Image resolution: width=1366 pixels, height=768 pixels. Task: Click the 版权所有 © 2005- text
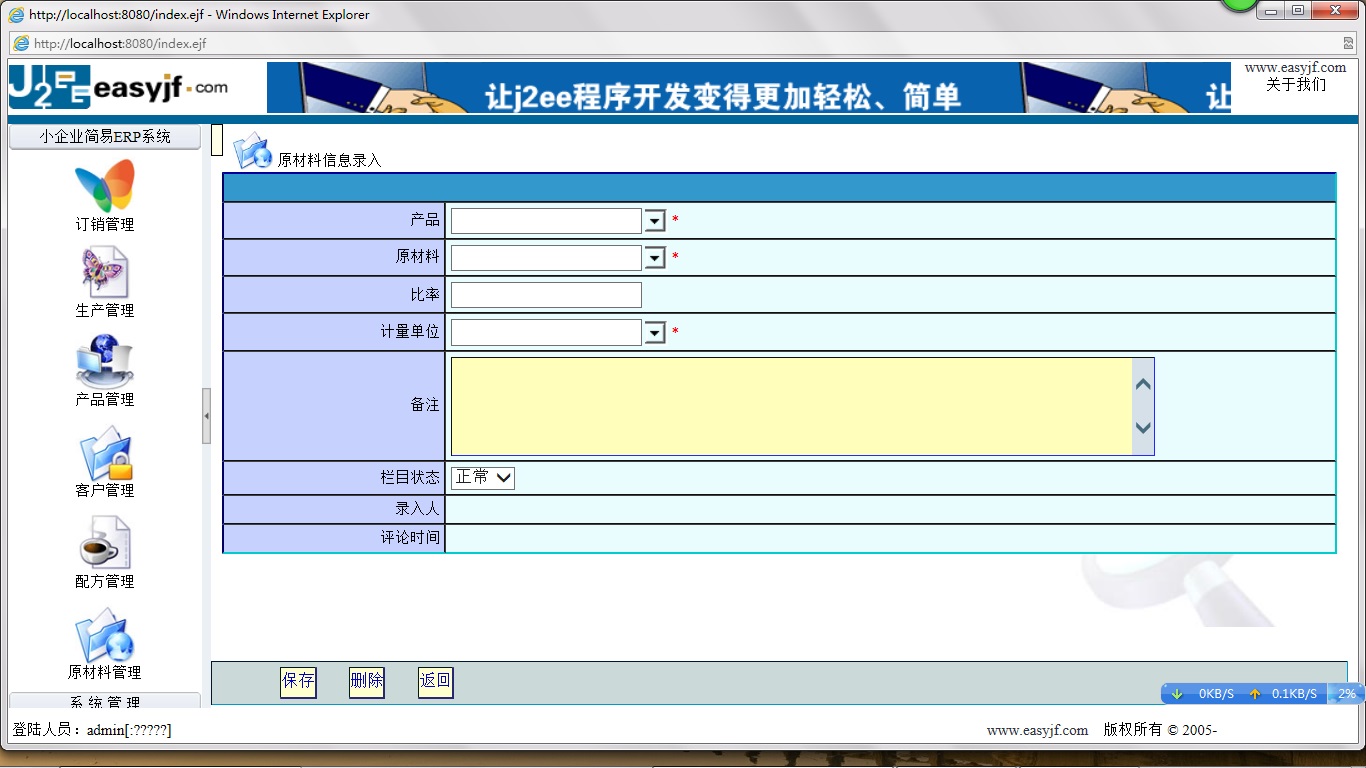(x=1160, y=730)
